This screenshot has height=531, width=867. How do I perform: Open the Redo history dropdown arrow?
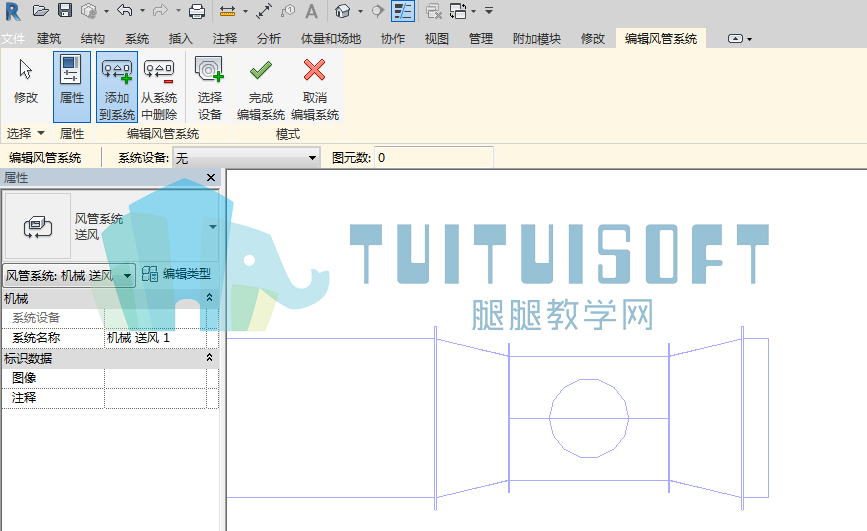tap(178, 11)
